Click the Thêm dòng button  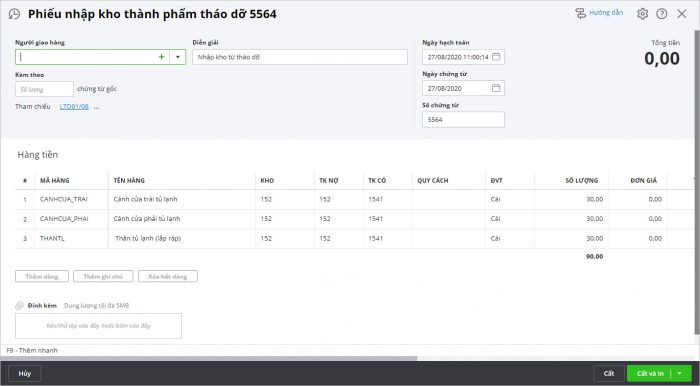[42, 277]
